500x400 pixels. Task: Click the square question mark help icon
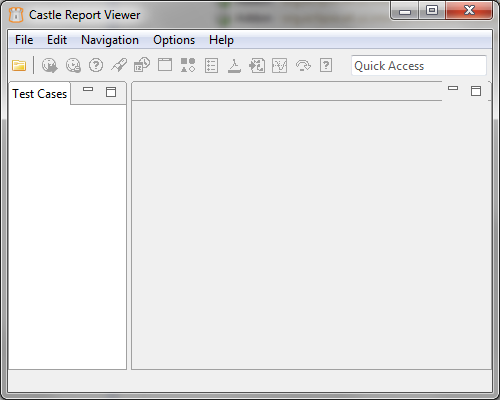[x=326, y=65]
